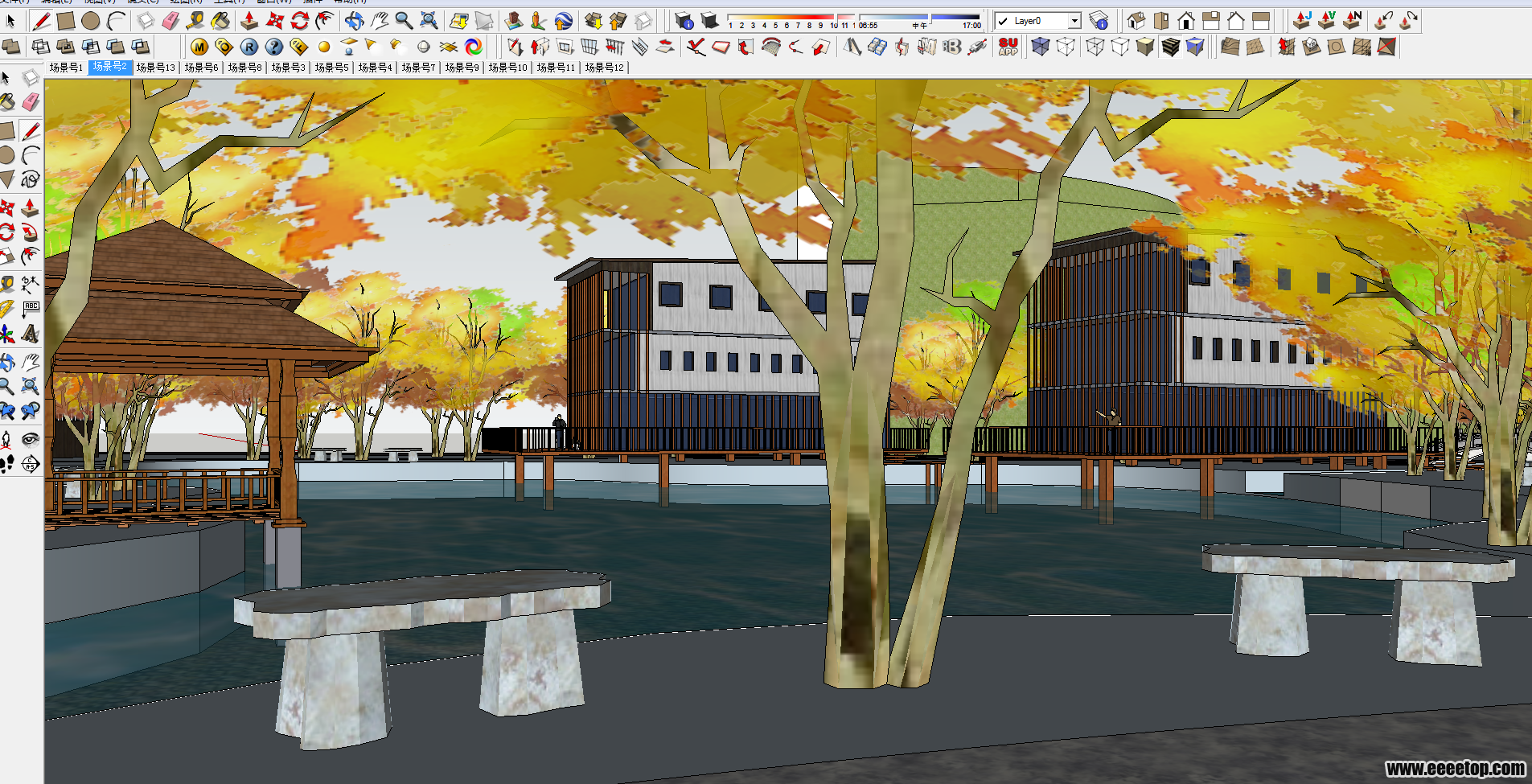Switch to Top view
This screenshot has width=1532, height=784.
1161,20
